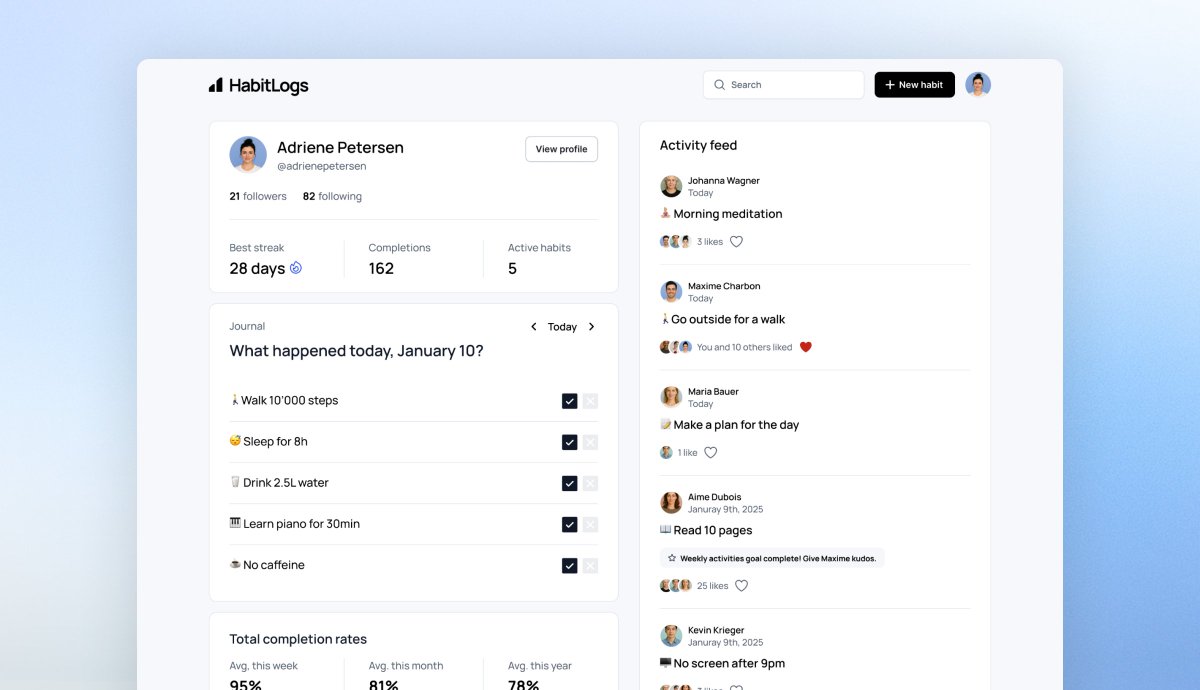Like Johanna Wagner's Morning meditation post

click(736, 242)
